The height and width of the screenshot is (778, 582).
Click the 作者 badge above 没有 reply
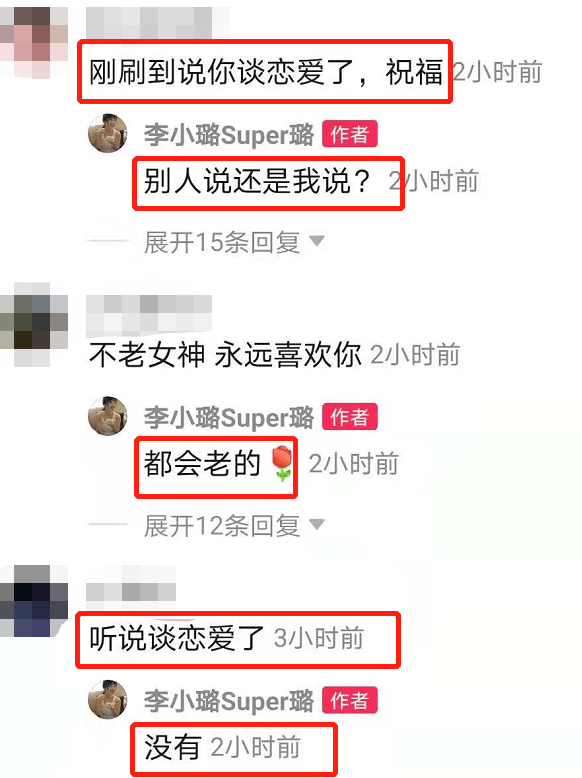click(x=350, y=700)
